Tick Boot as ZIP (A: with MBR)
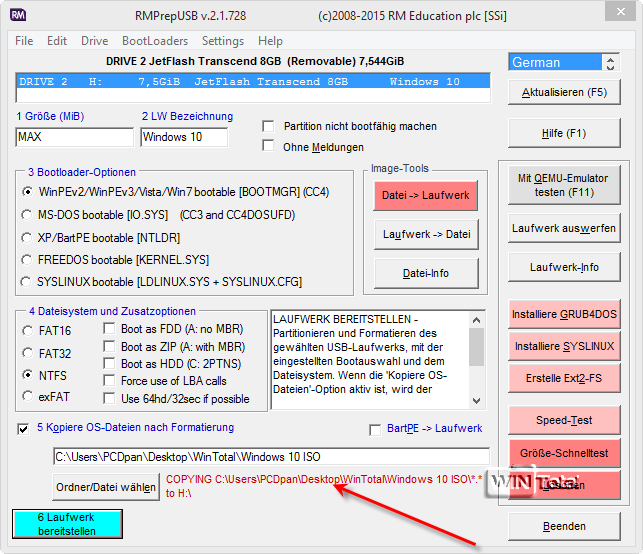 click(x=109, y=347)
